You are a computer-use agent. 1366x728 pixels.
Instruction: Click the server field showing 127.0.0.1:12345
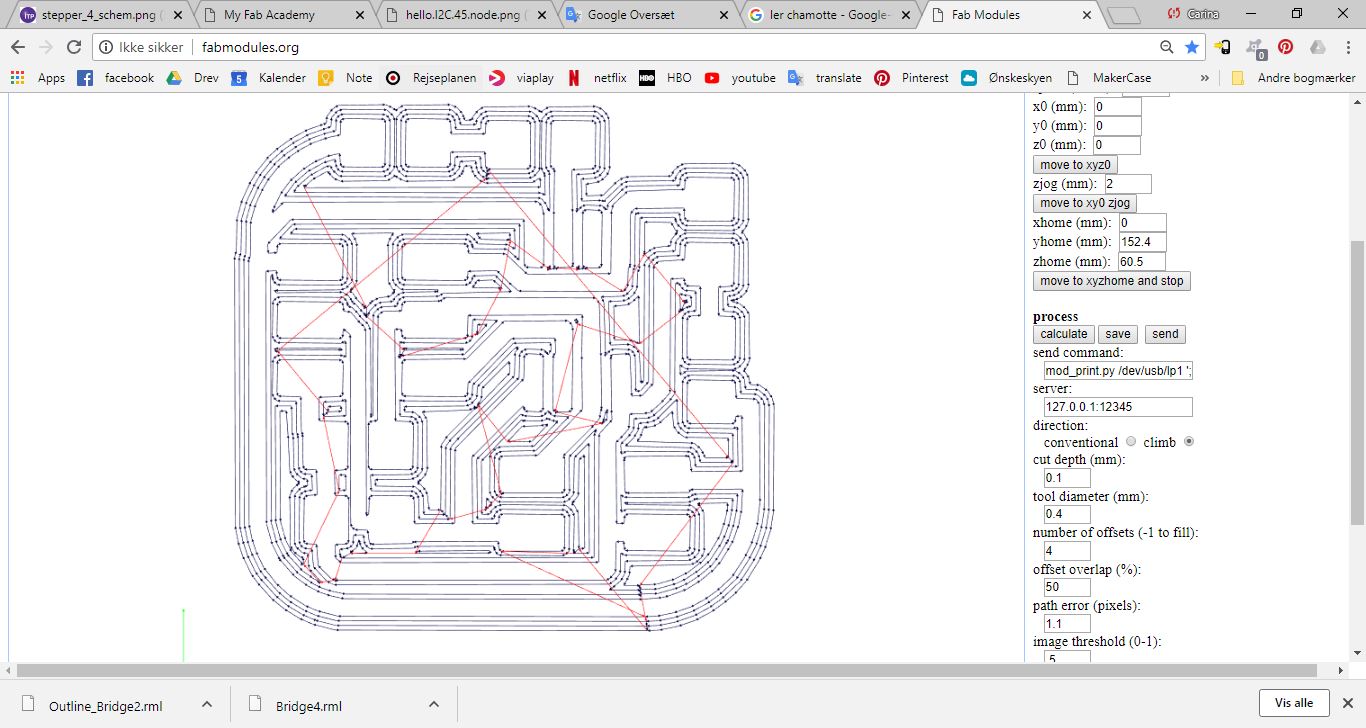click(x=1118, y=407)
